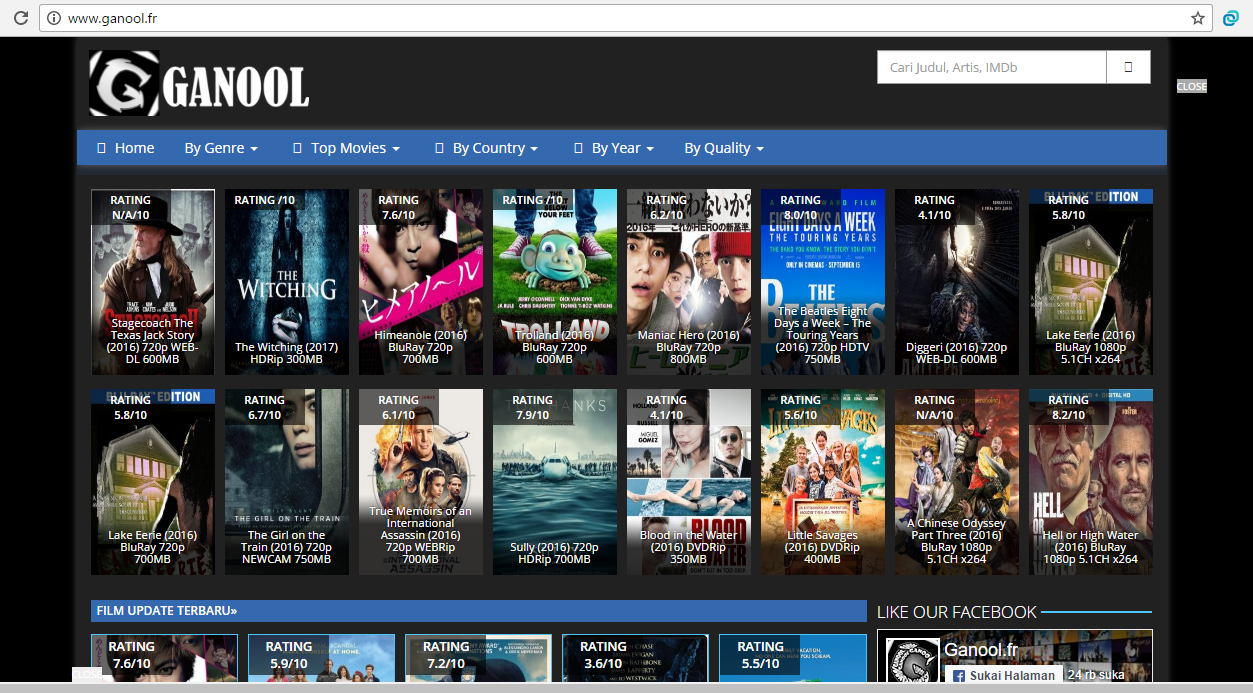Expand the By Country dropdown
The height and width of the screenshot is (693, 1253).
(x=486, y=148)
